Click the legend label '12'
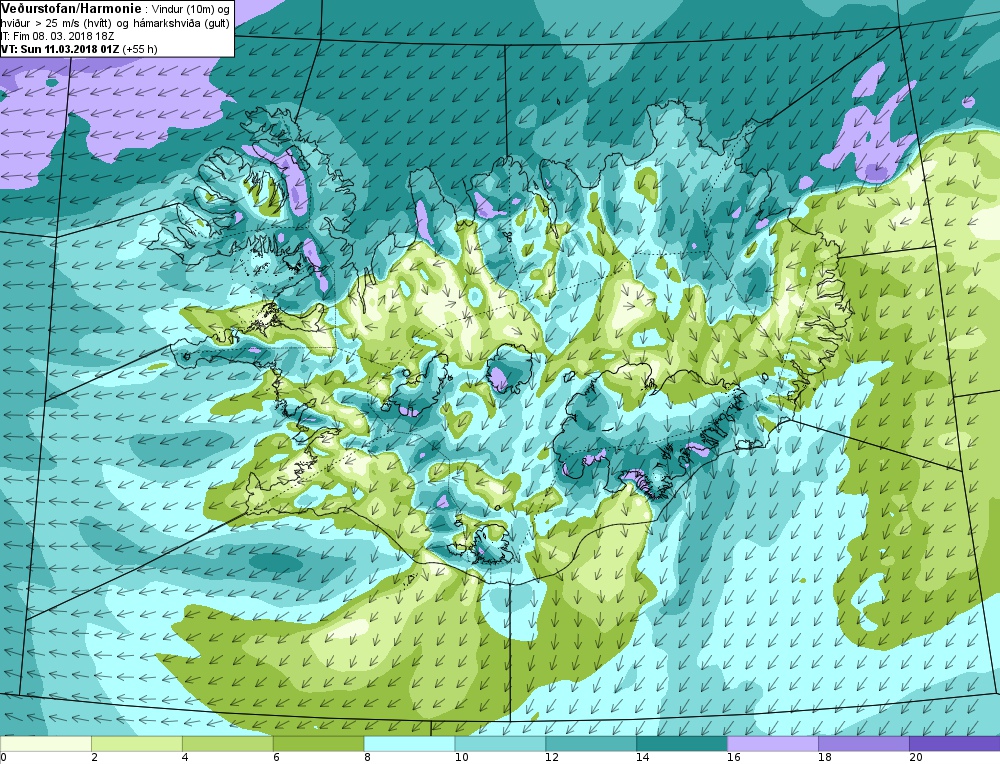Screen dimensions: 1000x764 tap(552, 758)
